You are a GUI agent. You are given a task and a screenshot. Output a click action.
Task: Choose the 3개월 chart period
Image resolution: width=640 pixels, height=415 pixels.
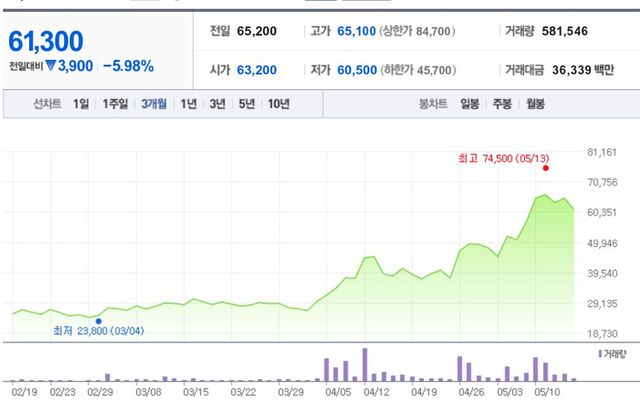(155, 104)
